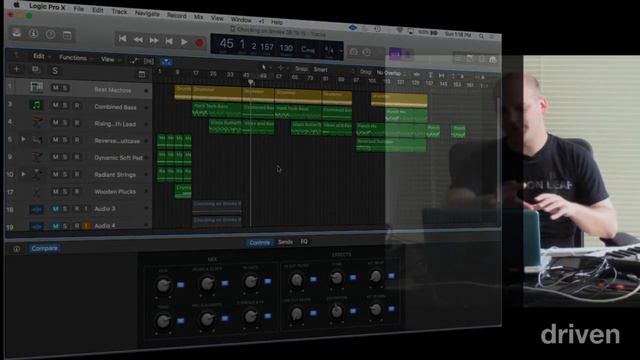The height and width of the screenshot is (360, 640).
Task: Mute the Combined Bass track
Action: point(55,105)
